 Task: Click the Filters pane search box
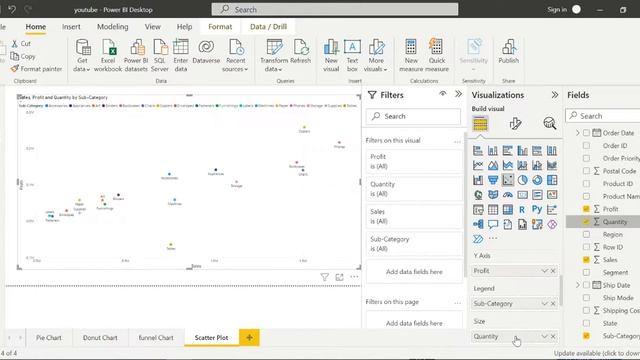coord(413,116)
